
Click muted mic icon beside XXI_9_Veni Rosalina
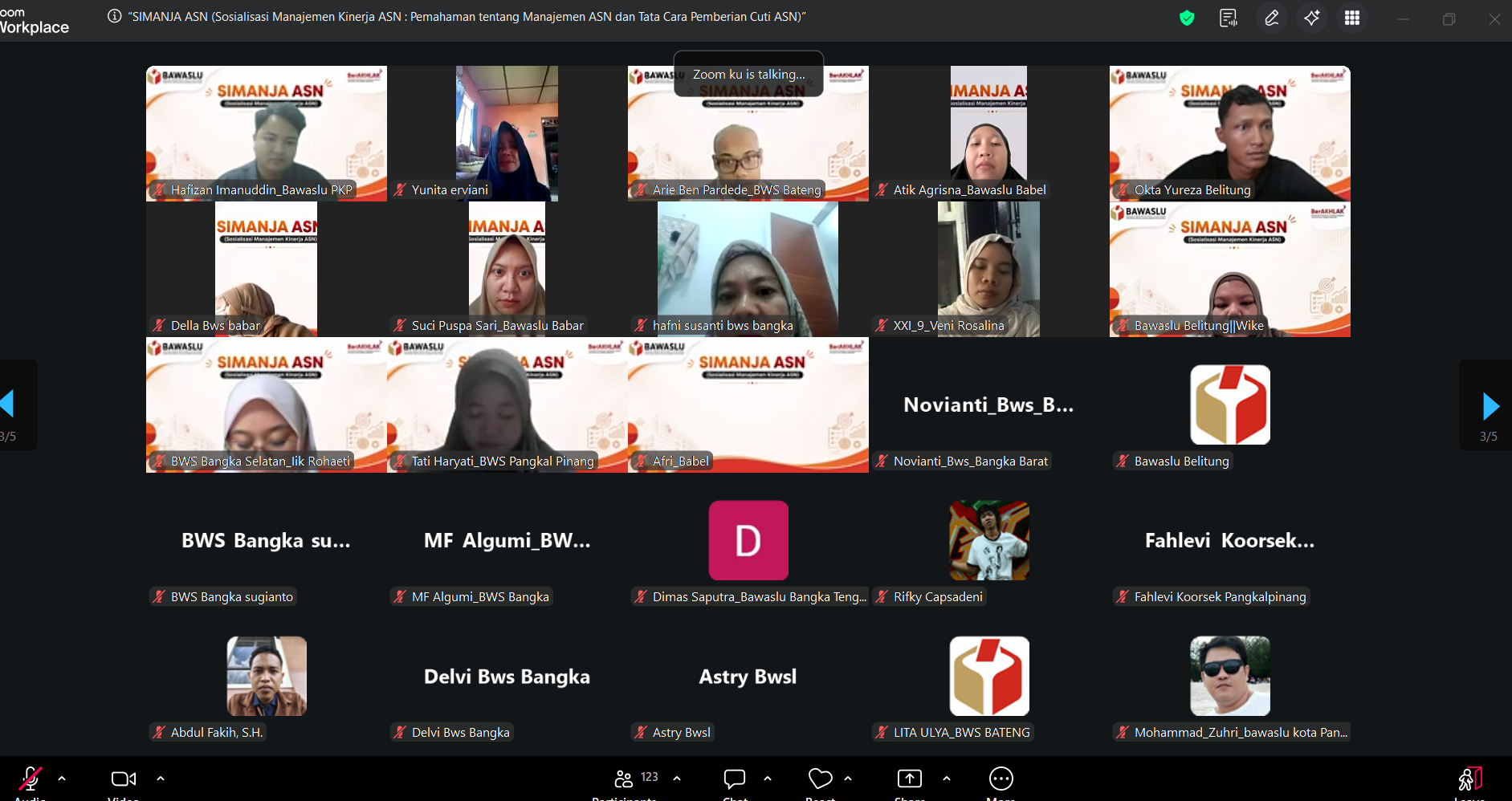click(882, 326)
